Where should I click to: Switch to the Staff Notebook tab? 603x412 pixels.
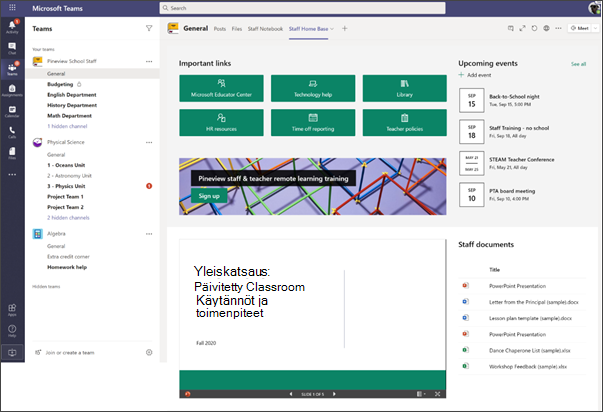(265, 29)
